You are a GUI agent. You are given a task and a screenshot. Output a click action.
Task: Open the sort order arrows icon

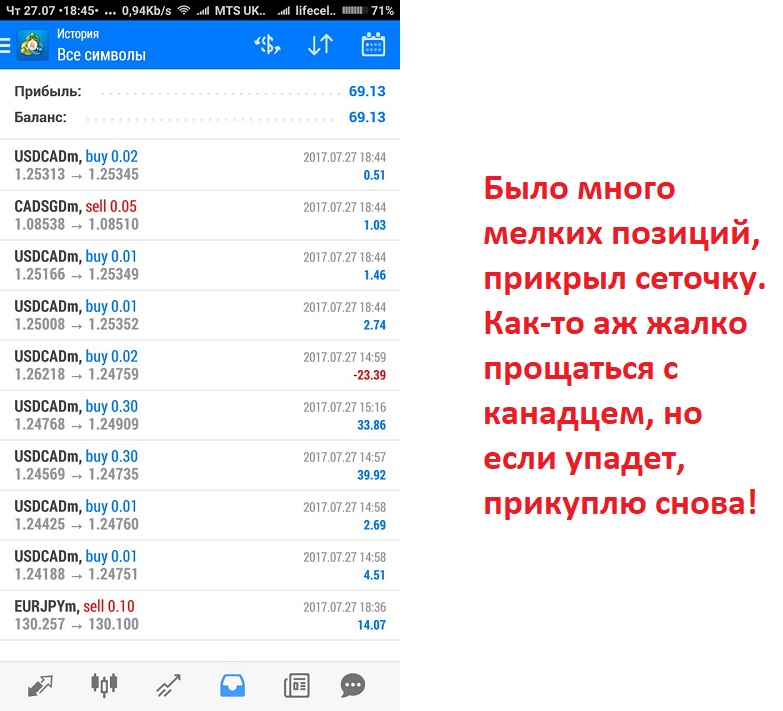pyautogui.click(x=320, y=45)
